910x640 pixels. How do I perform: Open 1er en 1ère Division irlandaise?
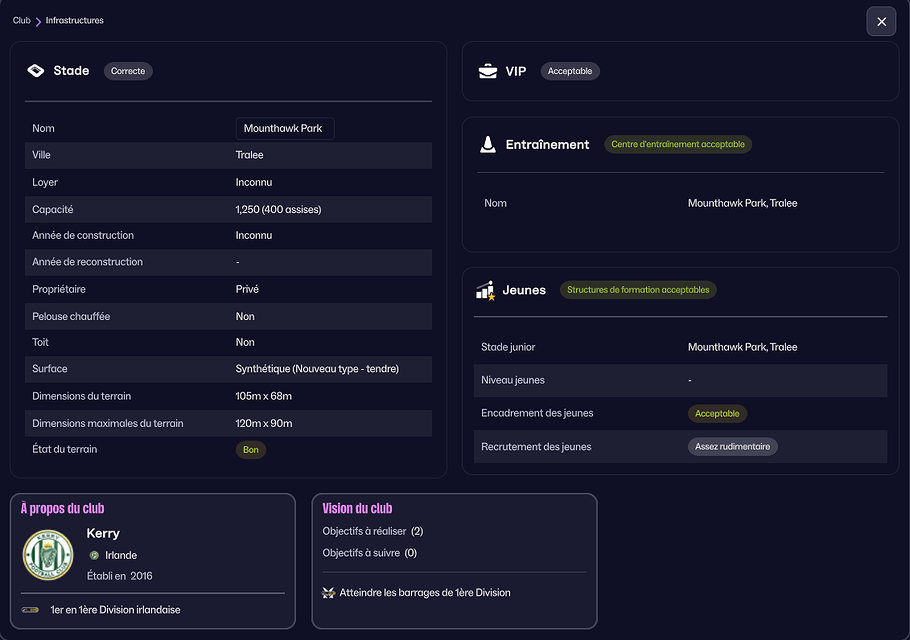tap(115, 610)
